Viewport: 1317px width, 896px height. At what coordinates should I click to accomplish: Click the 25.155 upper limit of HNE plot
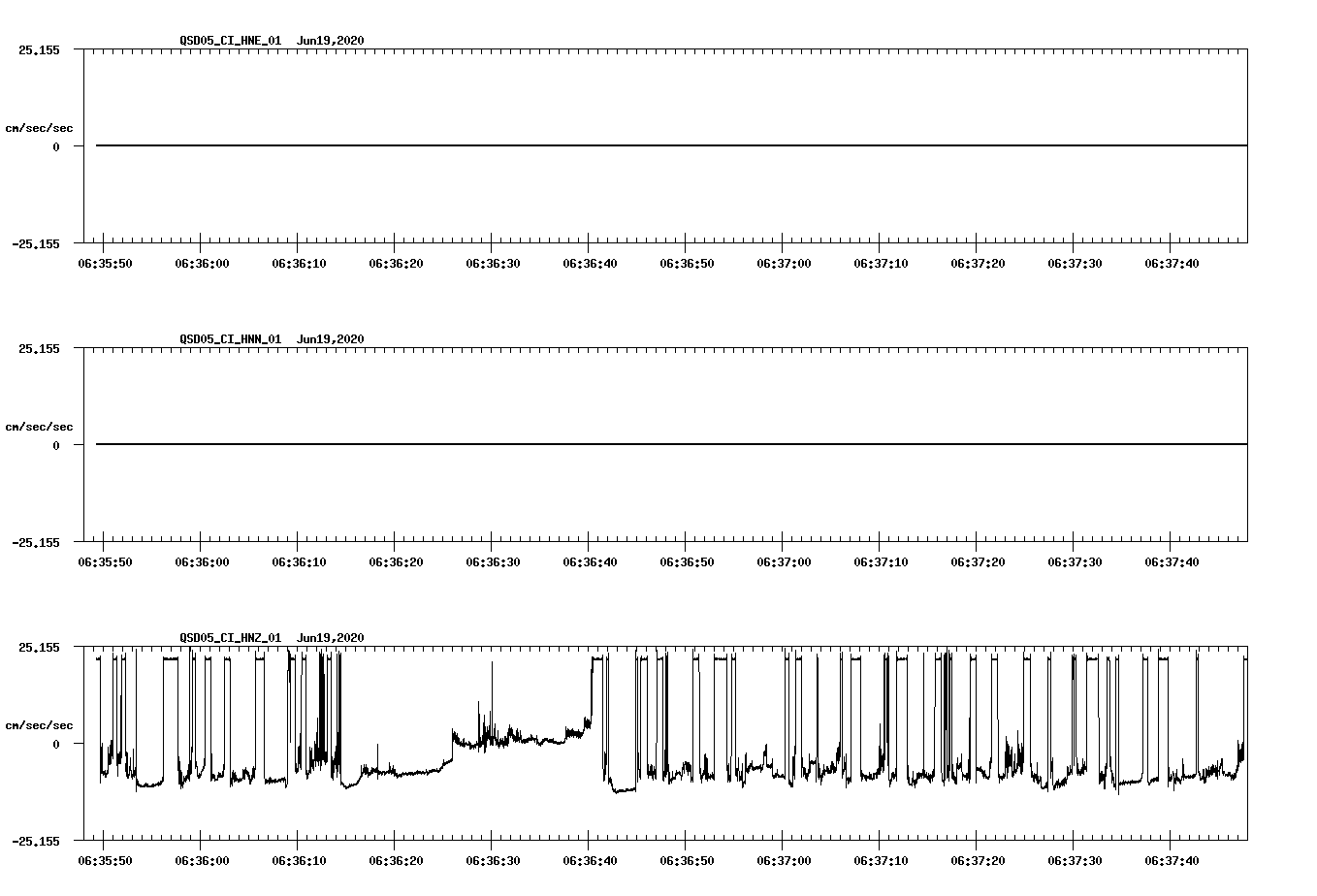pyautogui.click(x=39, y=50)
